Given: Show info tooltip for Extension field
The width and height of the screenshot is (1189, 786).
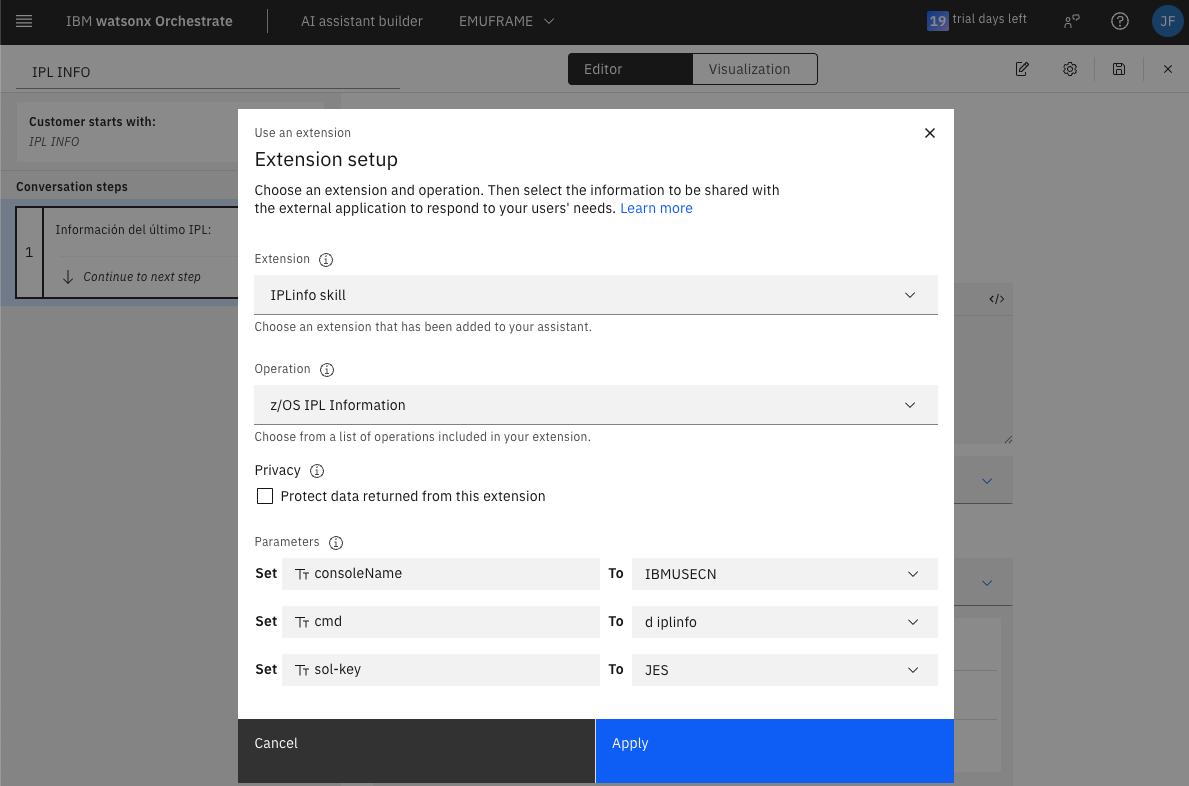Looking at the screenshot, I should point(326,260).
